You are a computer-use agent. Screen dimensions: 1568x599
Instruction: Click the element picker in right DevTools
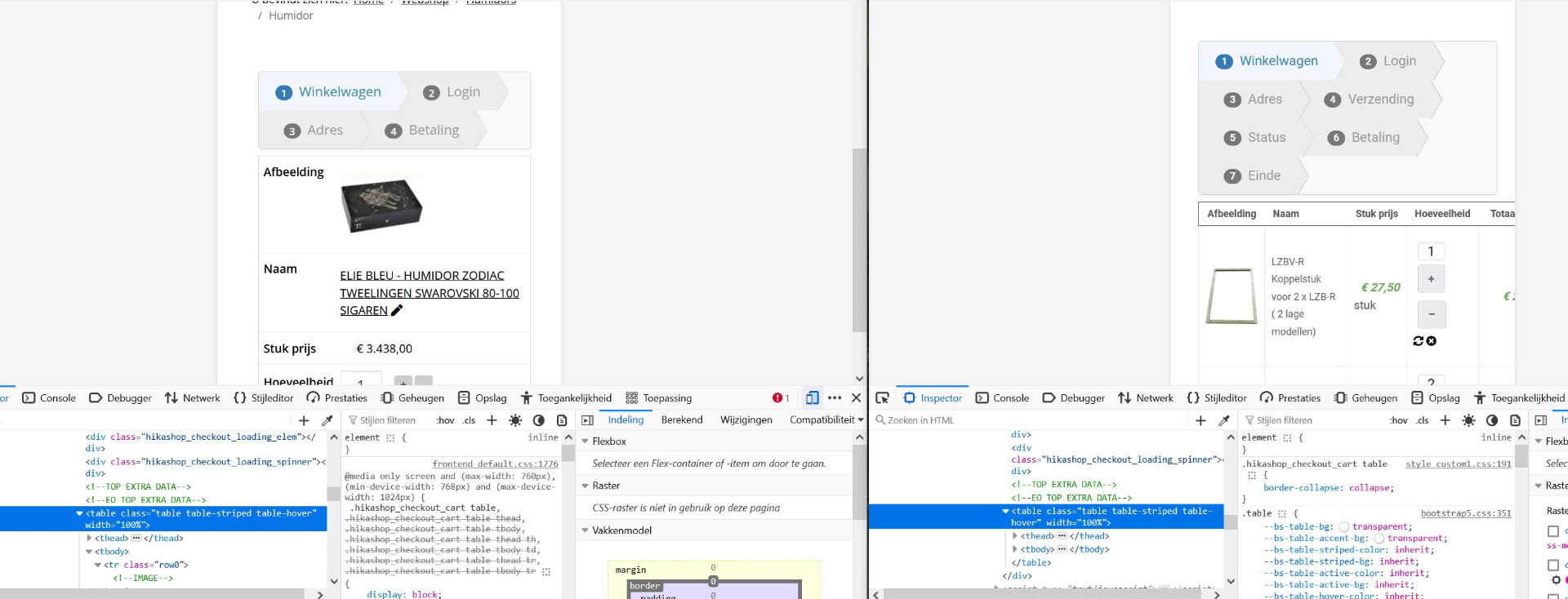click(x=882, y=398)
